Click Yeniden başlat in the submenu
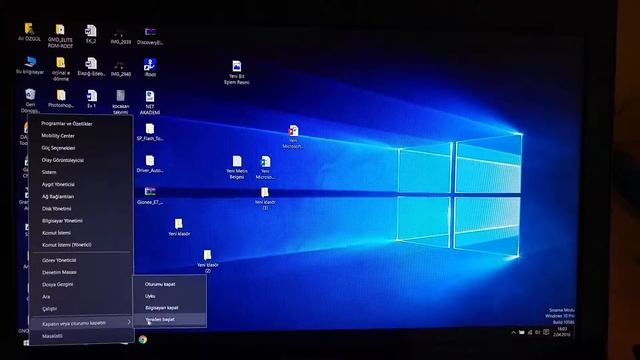Screen dimensions: 640x360 click(x=170, y=320)
